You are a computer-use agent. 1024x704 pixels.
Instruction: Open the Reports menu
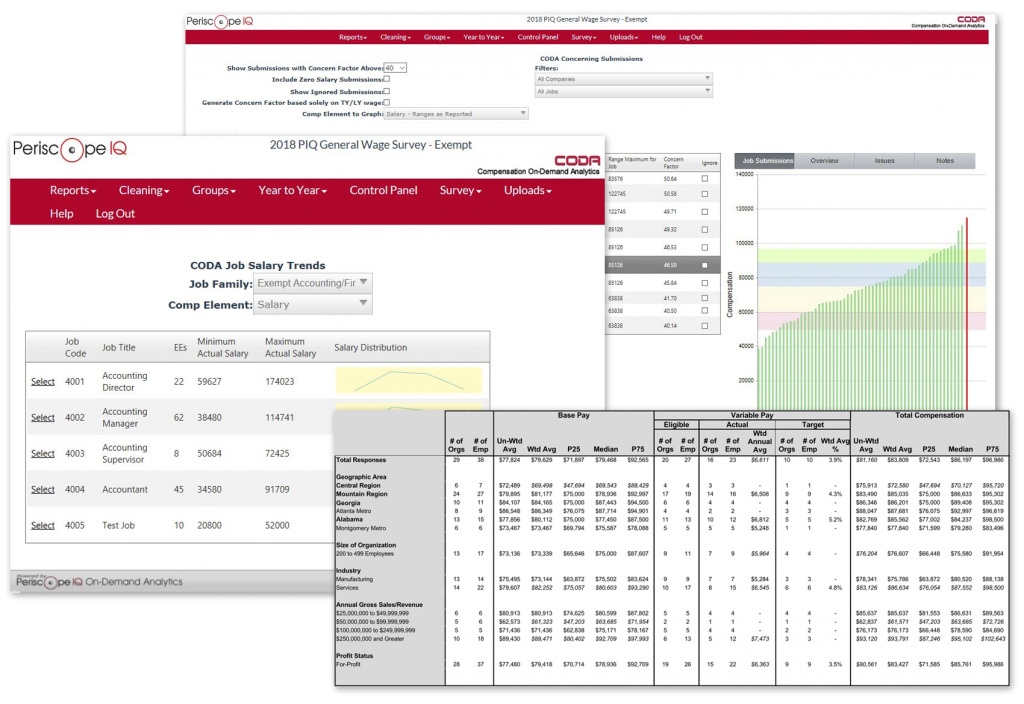click(72, 190)
